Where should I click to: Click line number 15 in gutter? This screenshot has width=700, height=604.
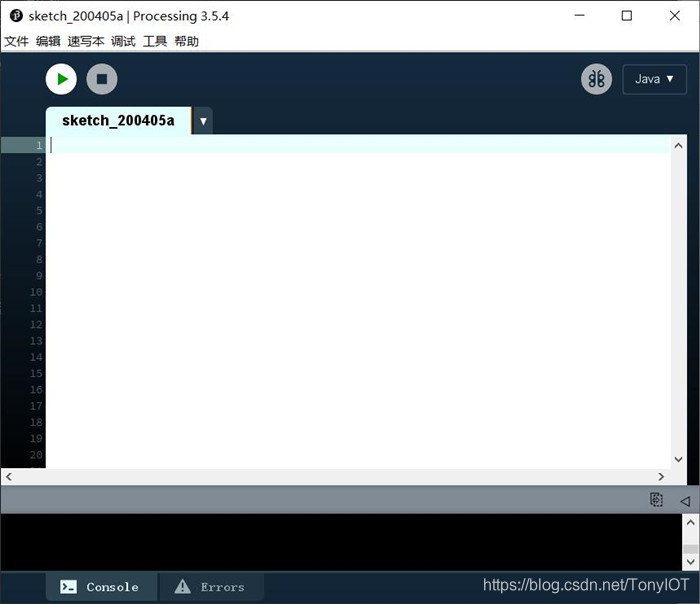tap(36, 373)
